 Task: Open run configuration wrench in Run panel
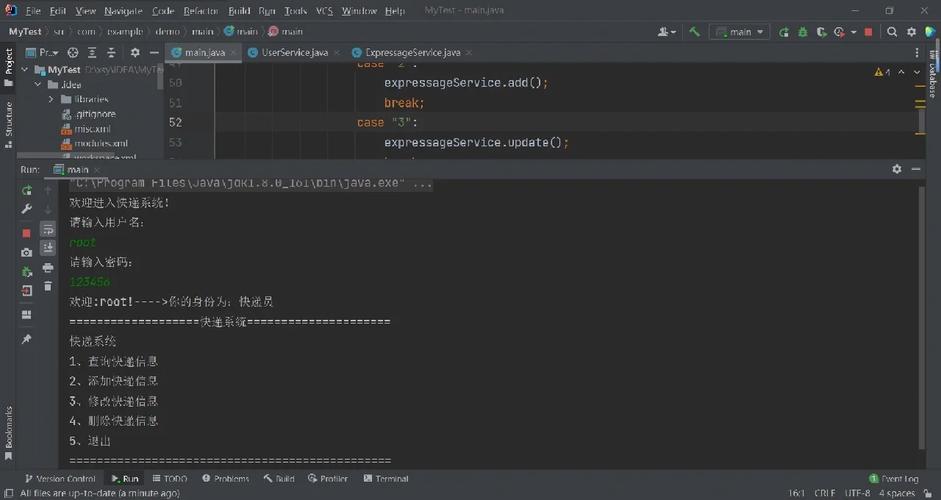point(26,209)
